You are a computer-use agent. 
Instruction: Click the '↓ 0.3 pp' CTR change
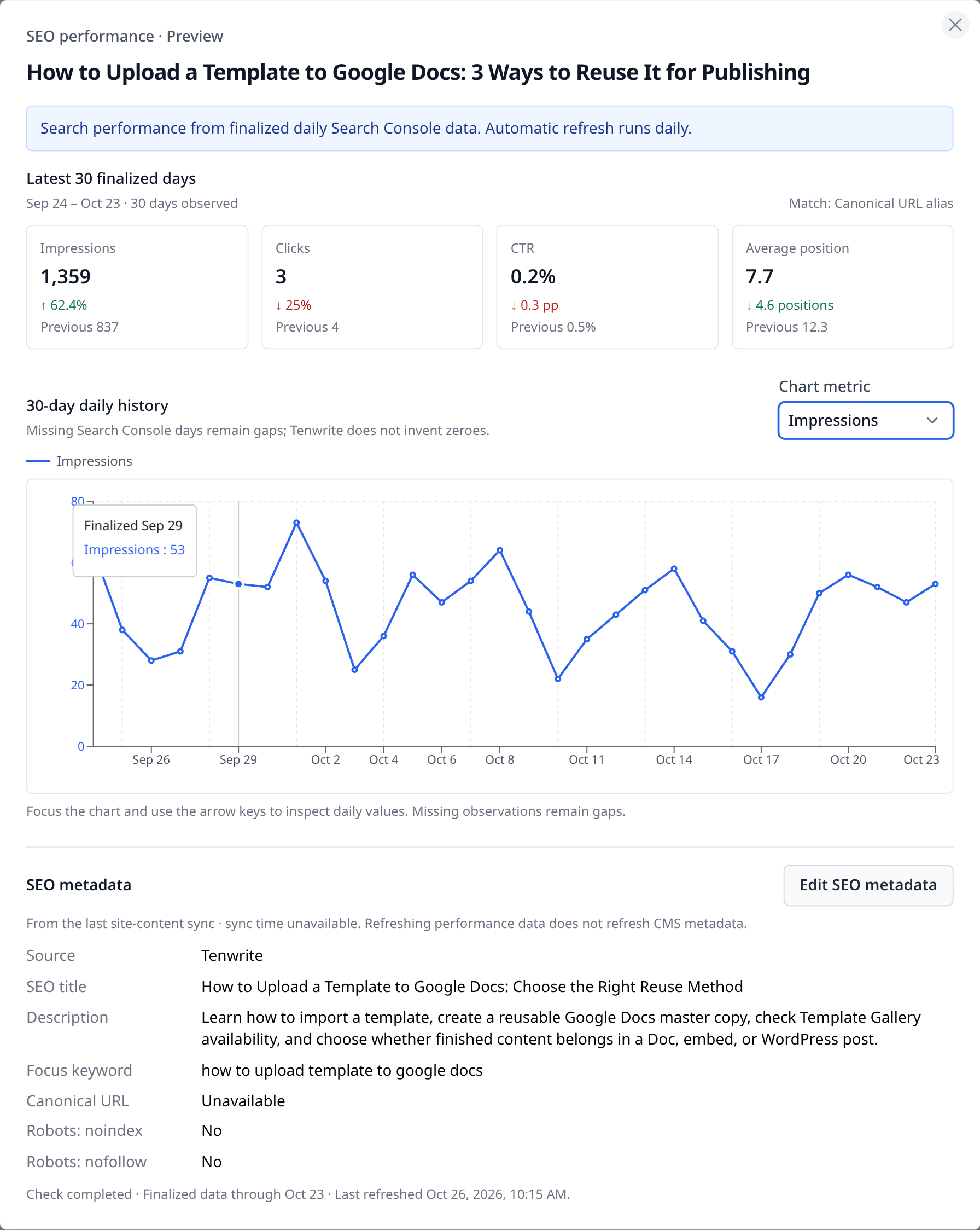pos(534,305)
